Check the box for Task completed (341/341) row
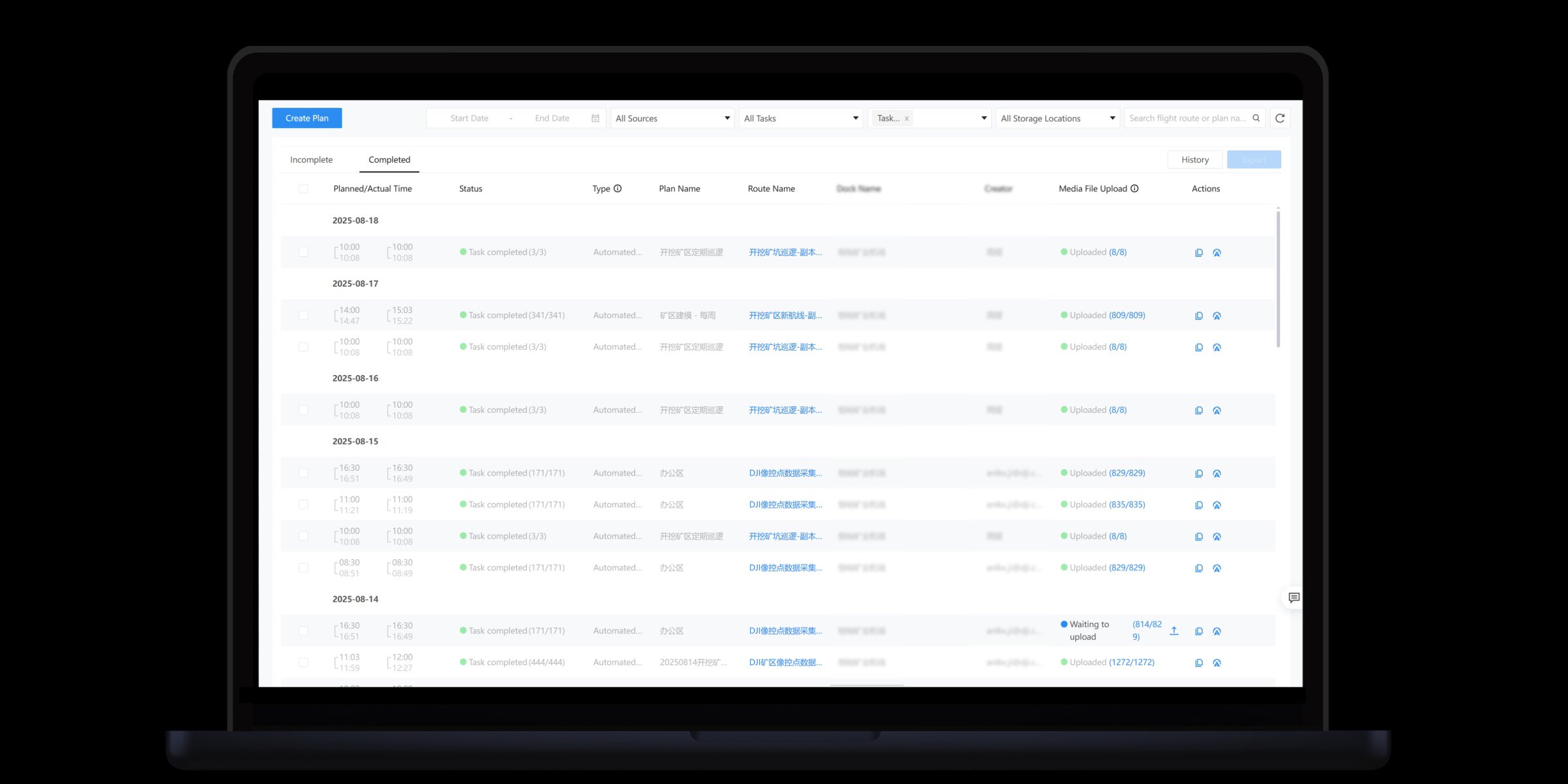This screenshot has width=1568, height=784. (x=303, y=316)
